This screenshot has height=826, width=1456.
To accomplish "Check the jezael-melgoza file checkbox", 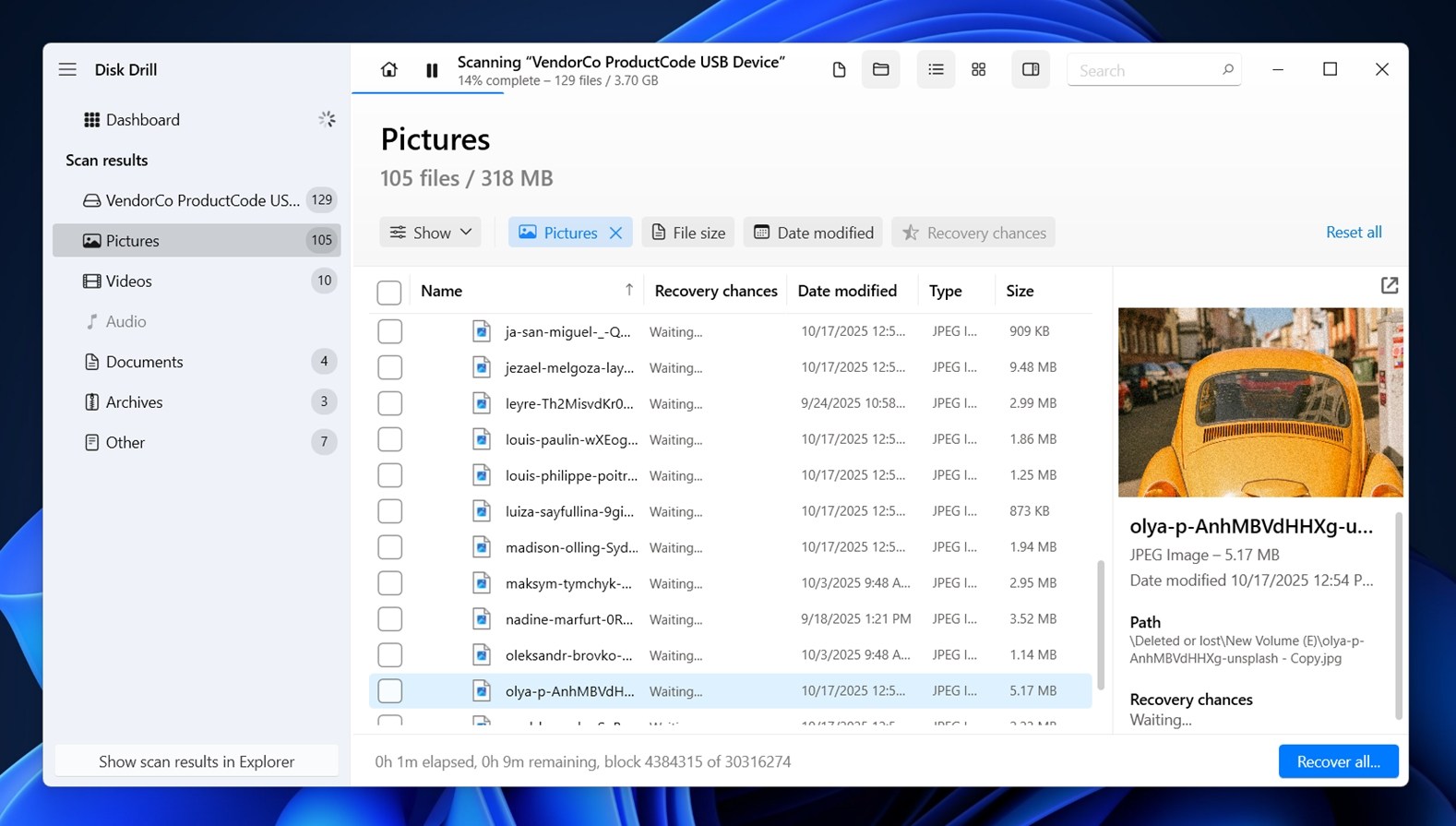I will point(389,367).
